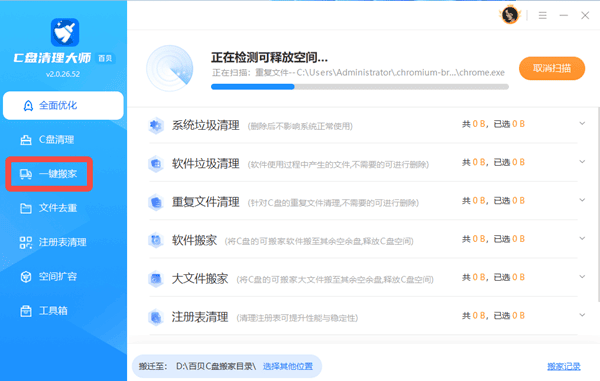Click the 注册表清理 grid icon
Image resolution: width=600 pixels, height=381 pixels.
(26, 242)
